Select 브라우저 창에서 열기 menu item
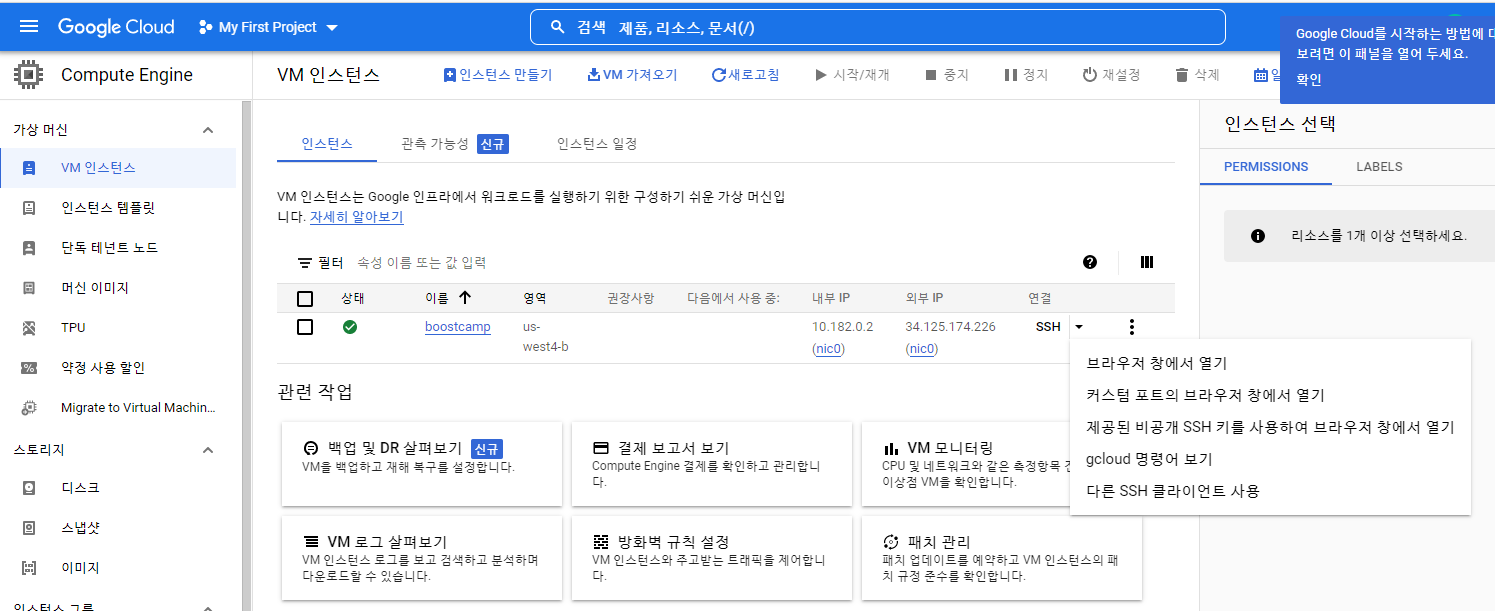This screenshot has height=611, width=1495. [1270, 363]
